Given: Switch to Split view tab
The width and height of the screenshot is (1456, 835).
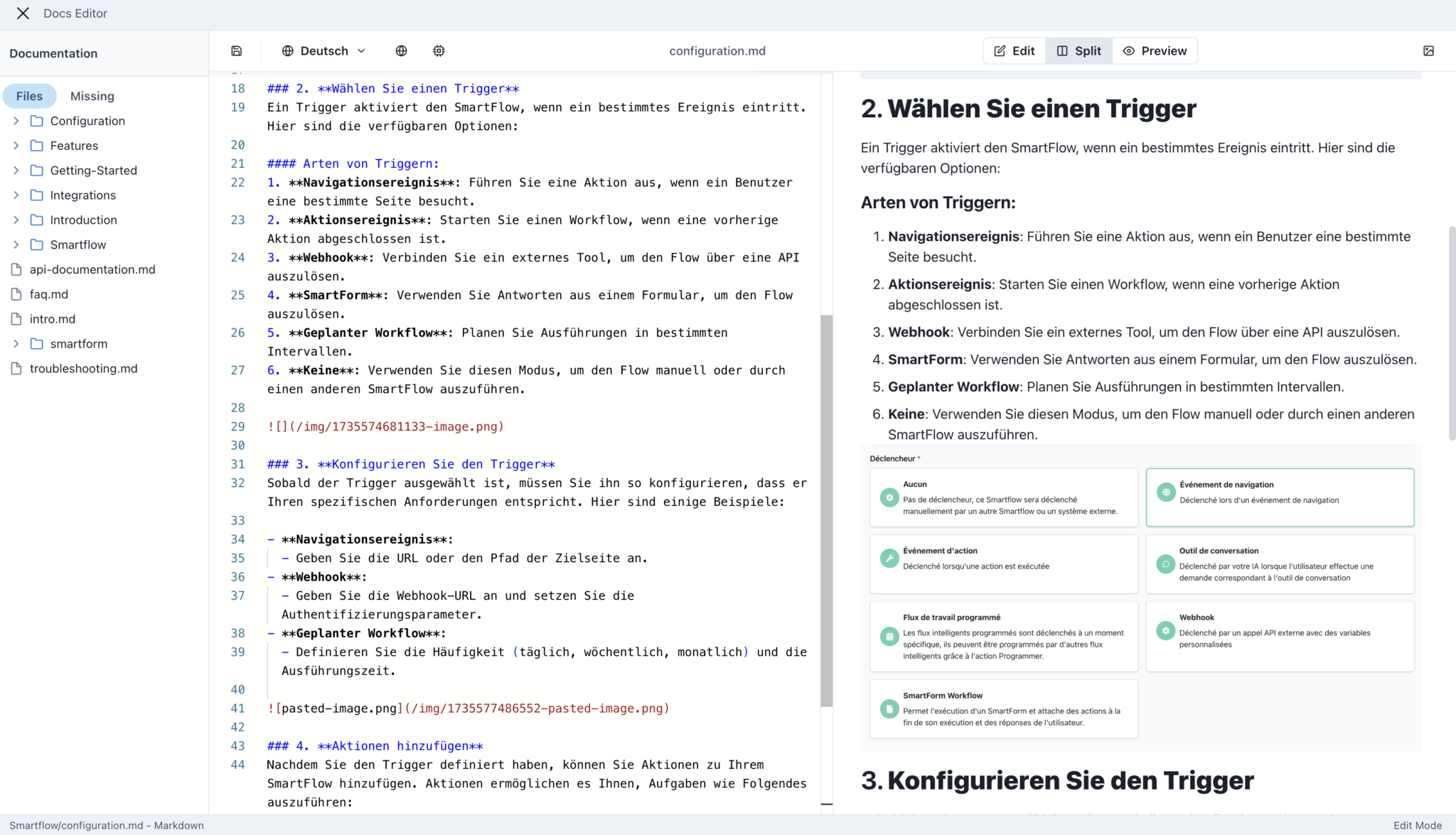Looking at the screenshot, I should pos(1078,50).
